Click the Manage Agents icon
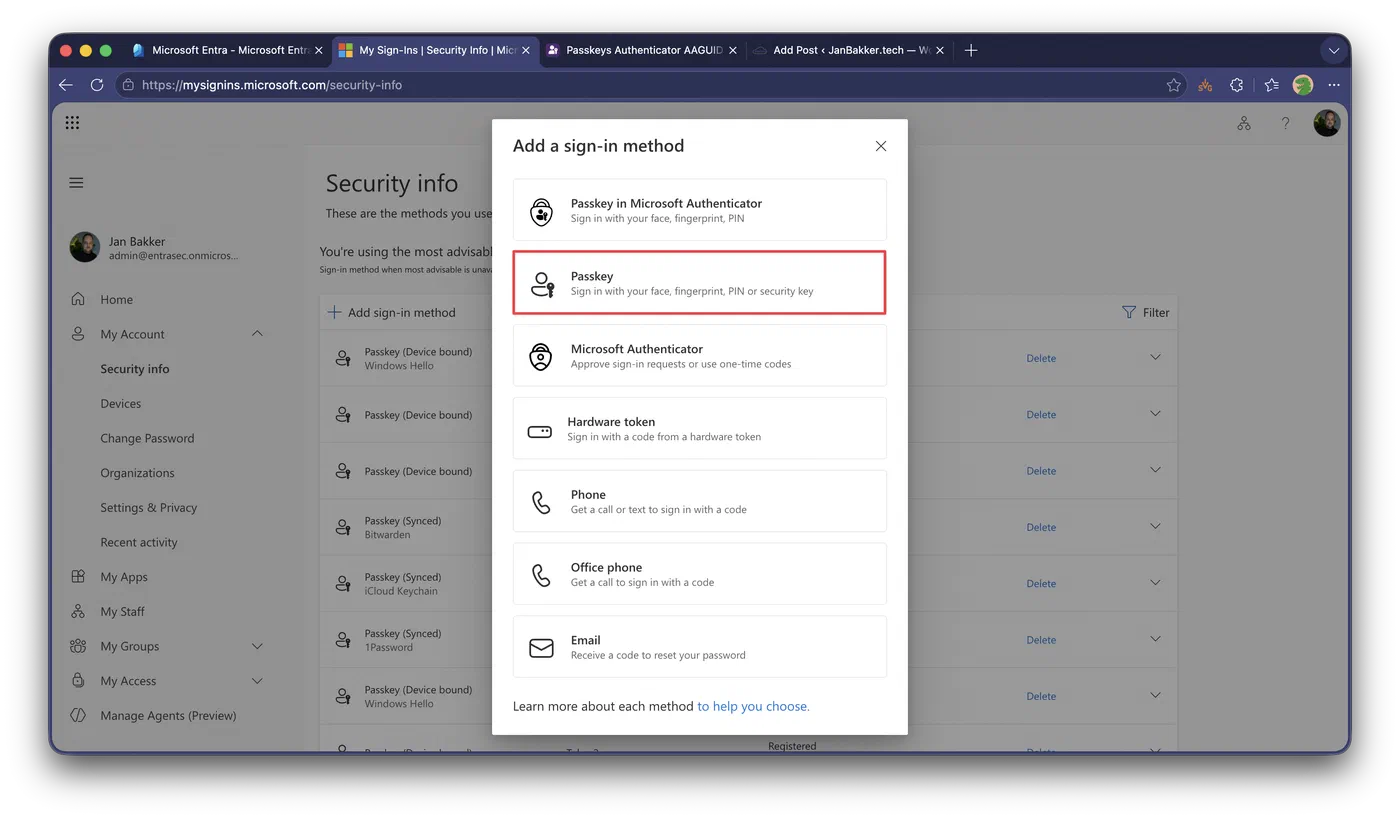This screenshot has width=1400, height=819. coord(78,715)
